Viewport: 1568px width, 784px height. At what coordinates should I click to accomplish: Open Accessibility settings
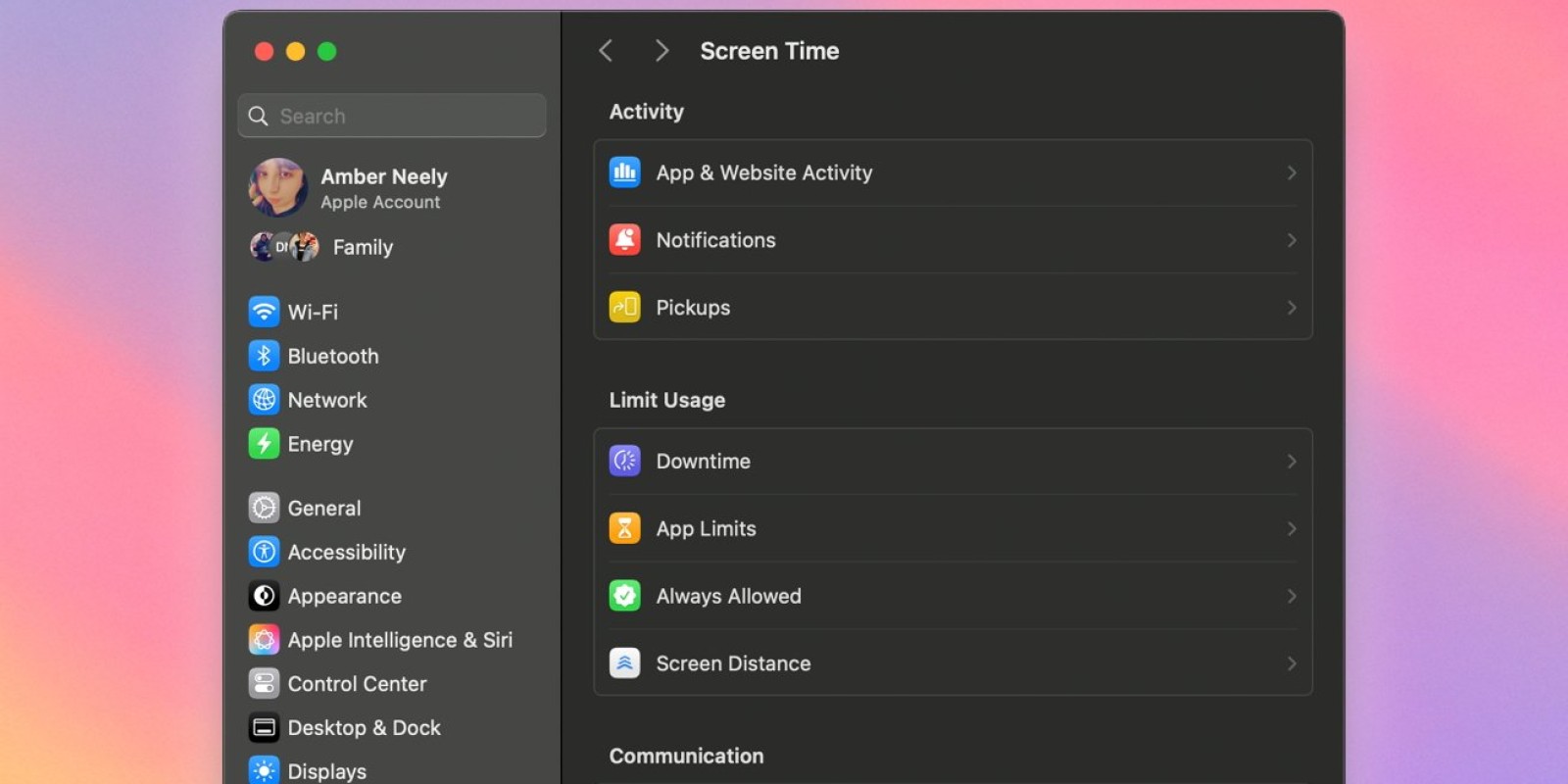pyautogui.click(x=392, y=552)
